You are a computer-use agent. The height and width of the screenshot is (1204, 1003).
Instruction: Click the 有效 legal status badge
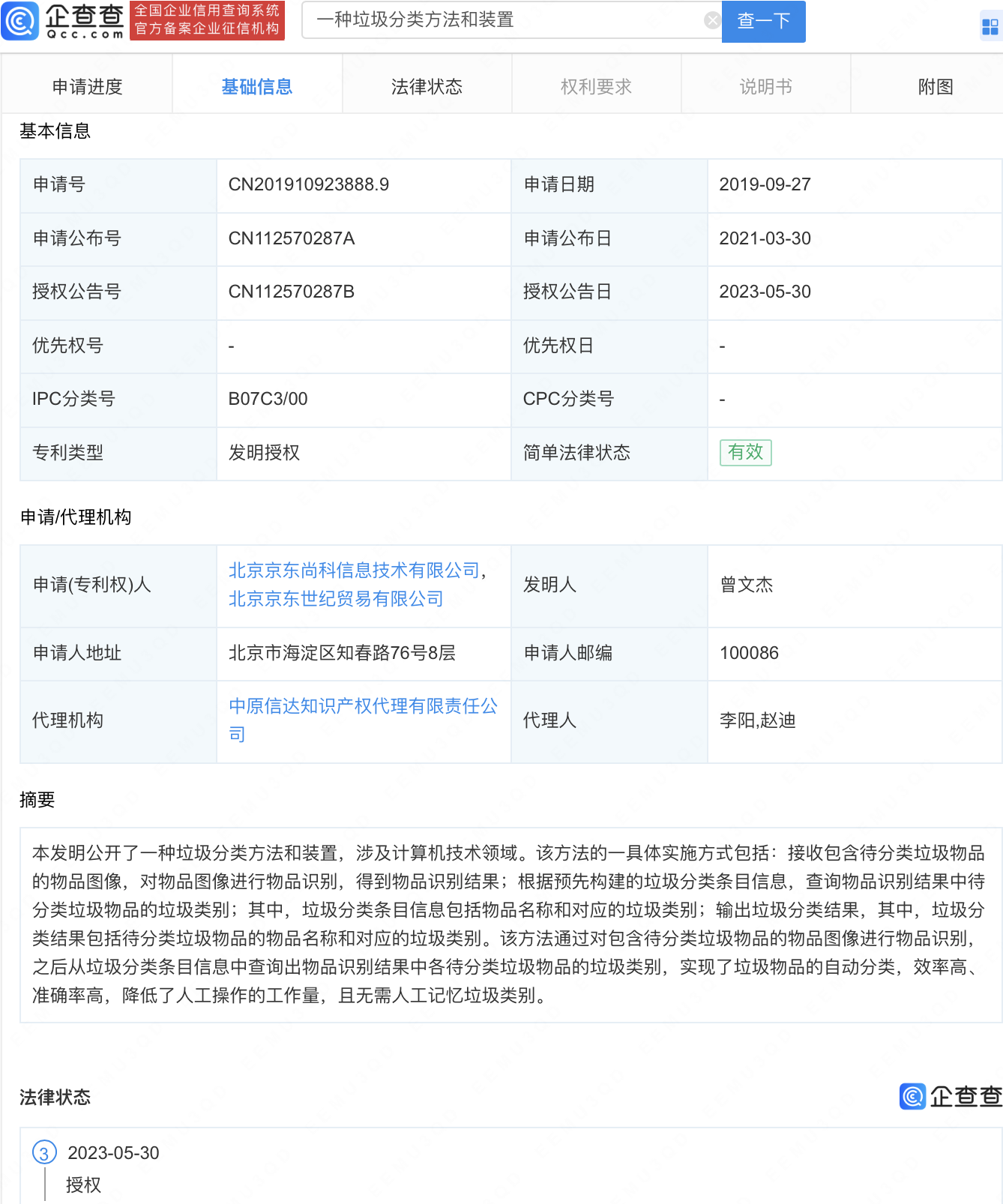tap(745, 452)
